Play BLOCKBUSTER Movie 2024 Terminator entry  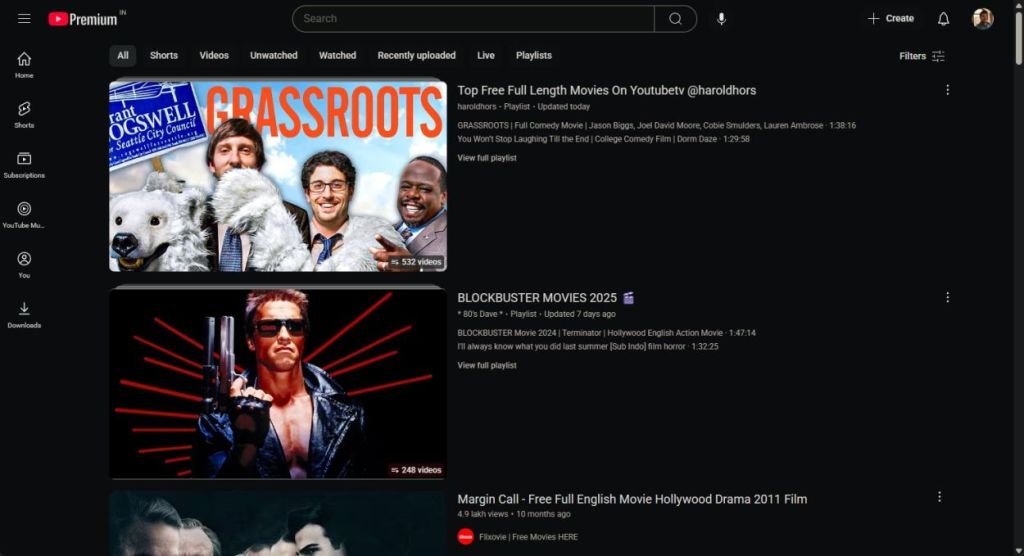[606, 333]
